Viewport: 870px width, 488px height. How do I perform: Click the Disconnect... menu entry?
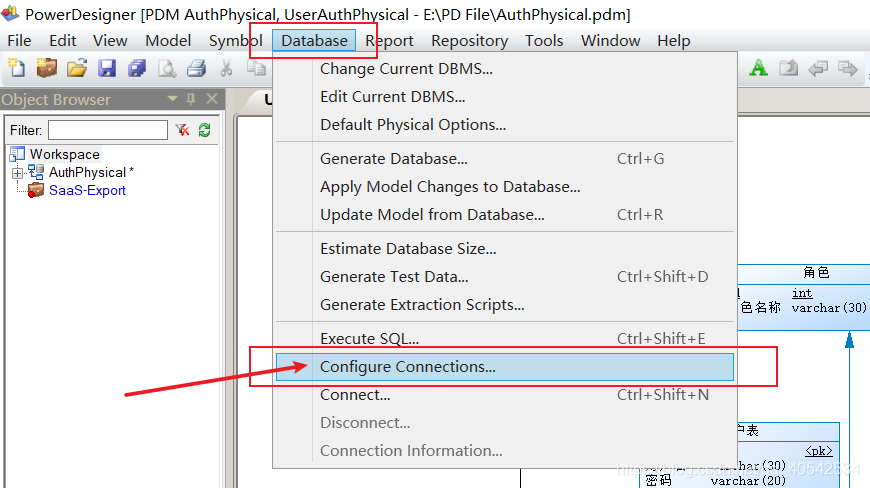(505, 423)
